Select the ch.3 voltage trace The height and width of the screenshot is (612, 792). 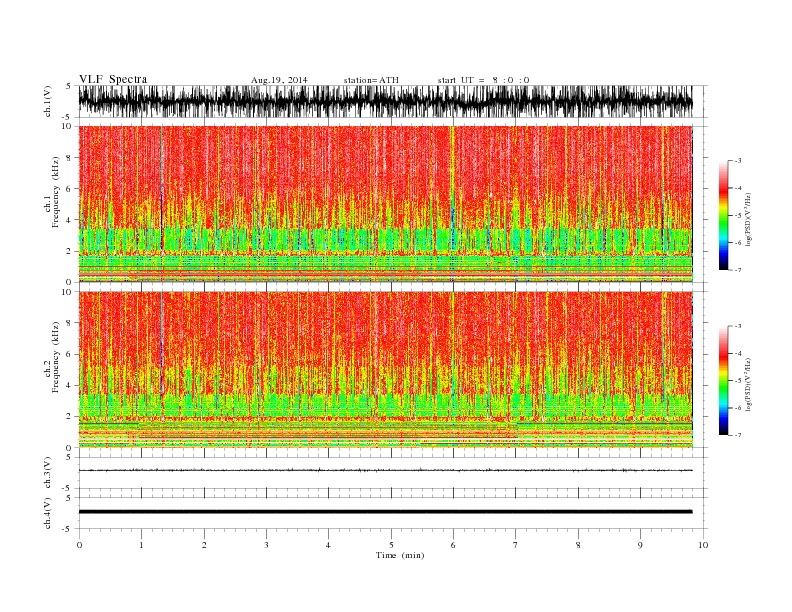click(385, 470)
